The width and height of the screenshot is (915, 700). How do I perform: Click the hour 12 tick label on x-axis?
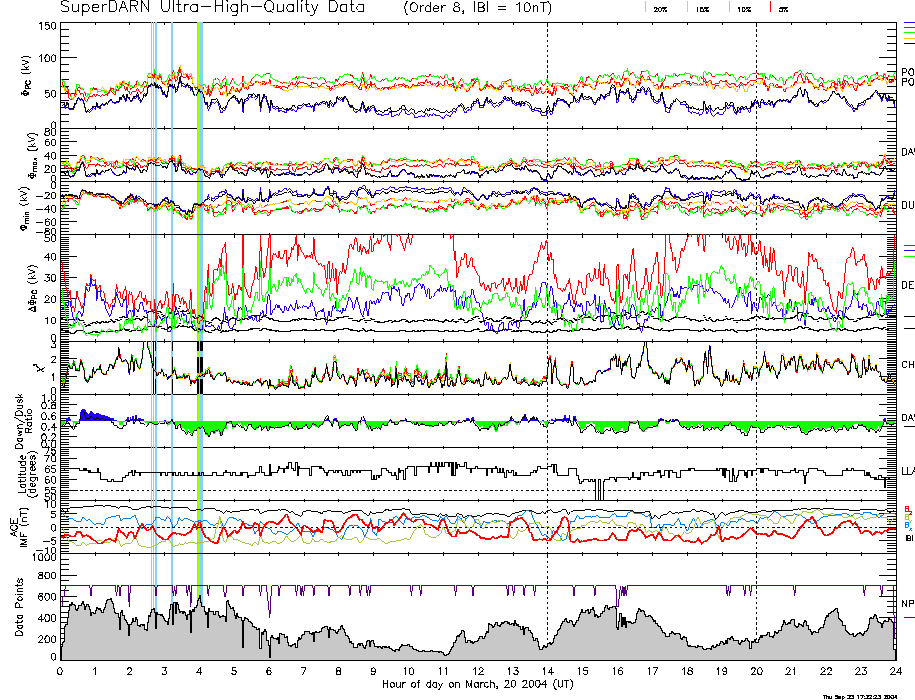click(478, 673)
